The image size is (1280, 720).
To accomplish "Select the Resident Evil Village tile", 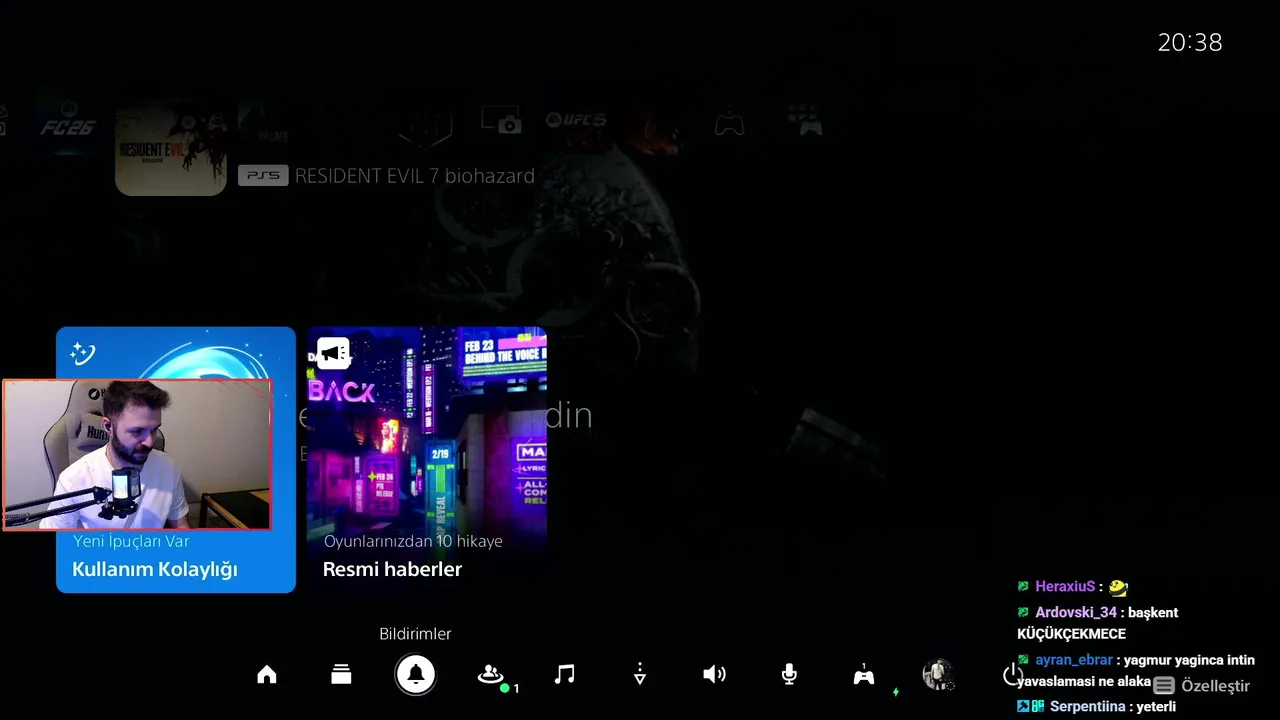I will click(x=266, y=122).
